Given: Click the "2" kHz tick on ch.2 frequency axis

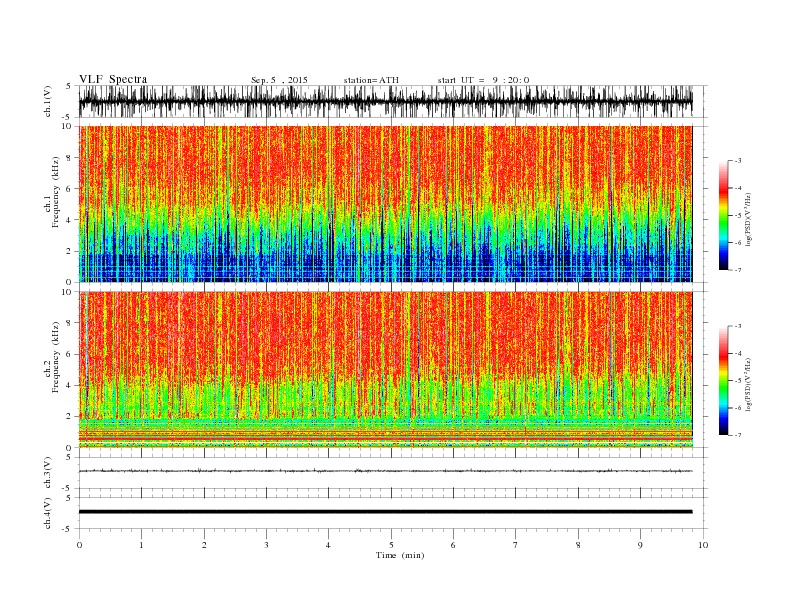Looking at the screenshot, I should click(x=70, y=417).
